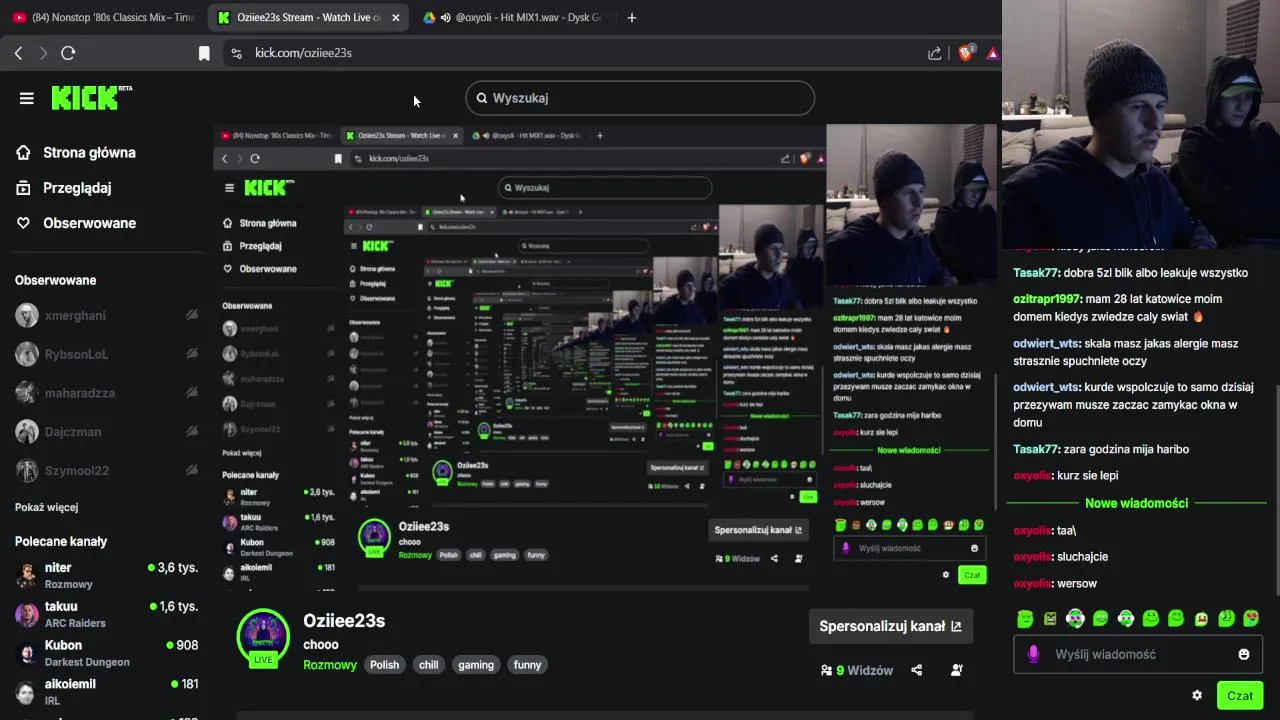Open site settings icon before kick.com URL

236,53
